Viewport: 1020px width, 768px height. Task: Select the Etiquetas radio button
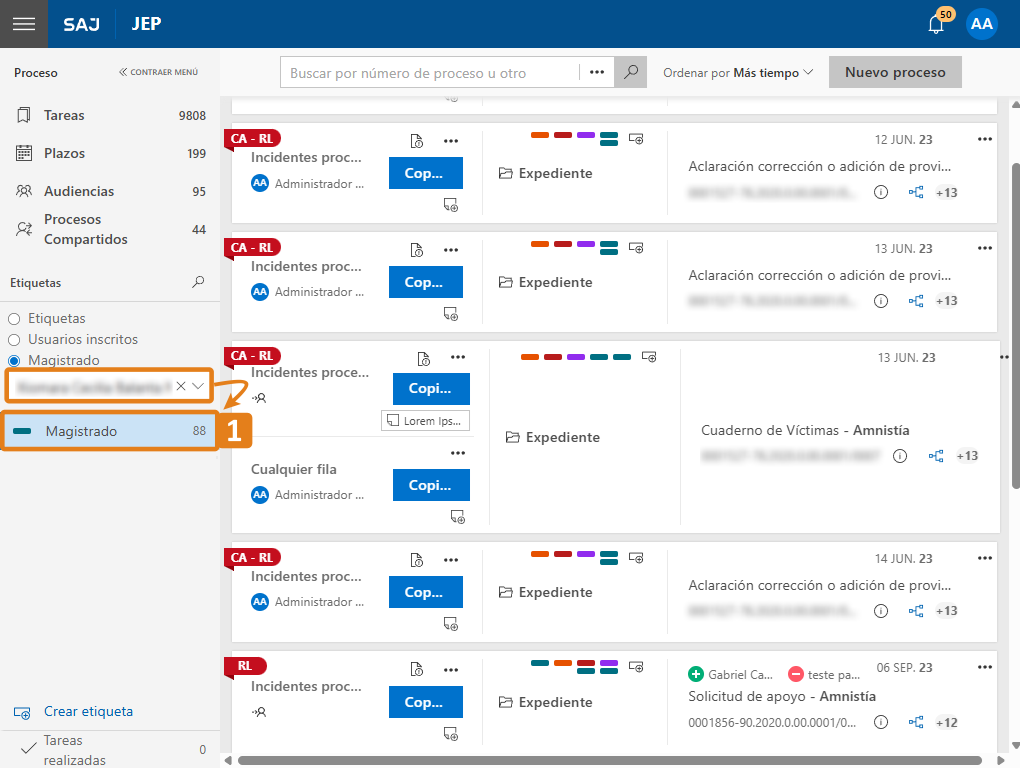pos(14,319)
